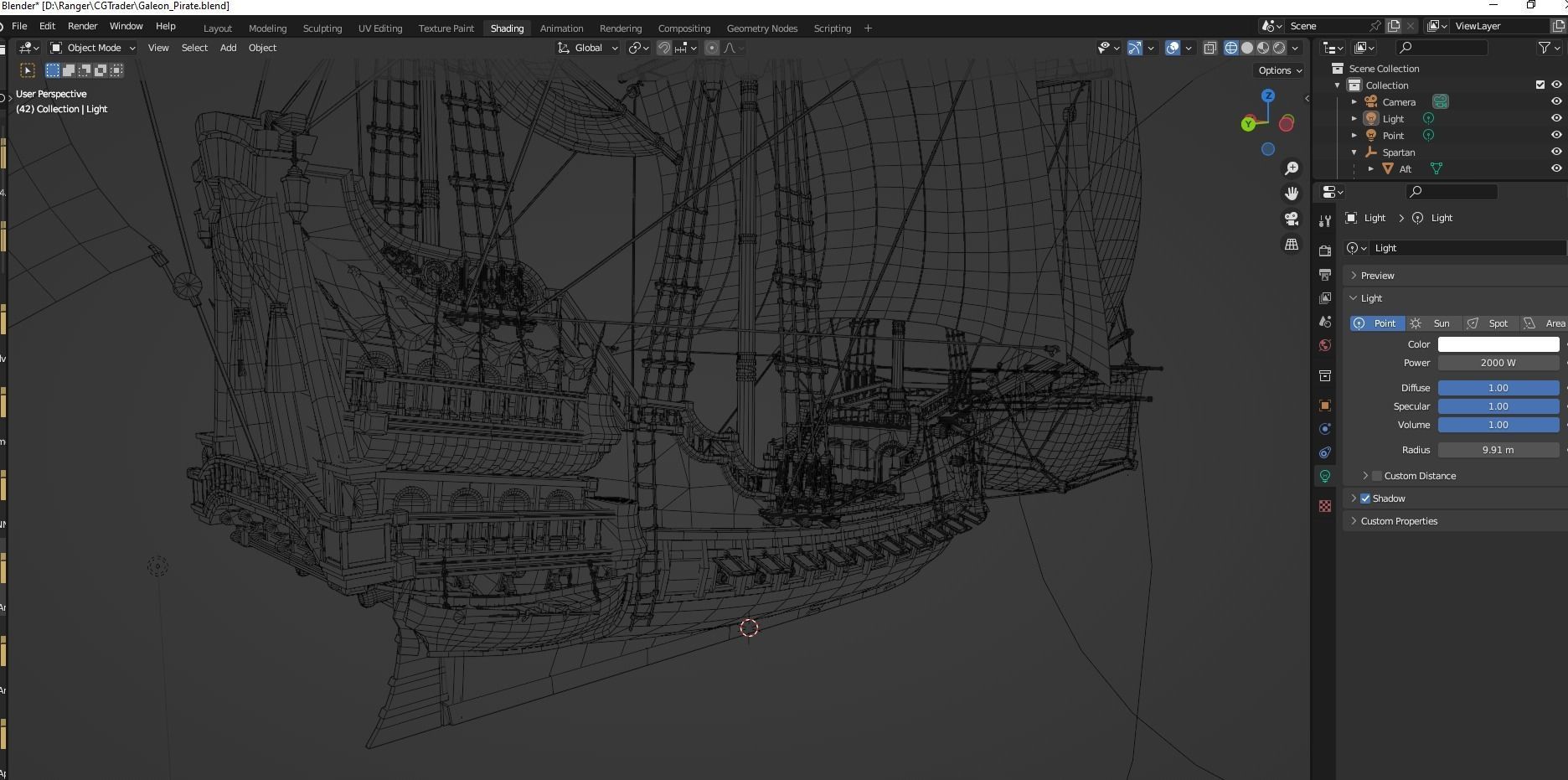Open the Output properties tab
This screenshot has width=1568, height=780.
coord(1324,274)
